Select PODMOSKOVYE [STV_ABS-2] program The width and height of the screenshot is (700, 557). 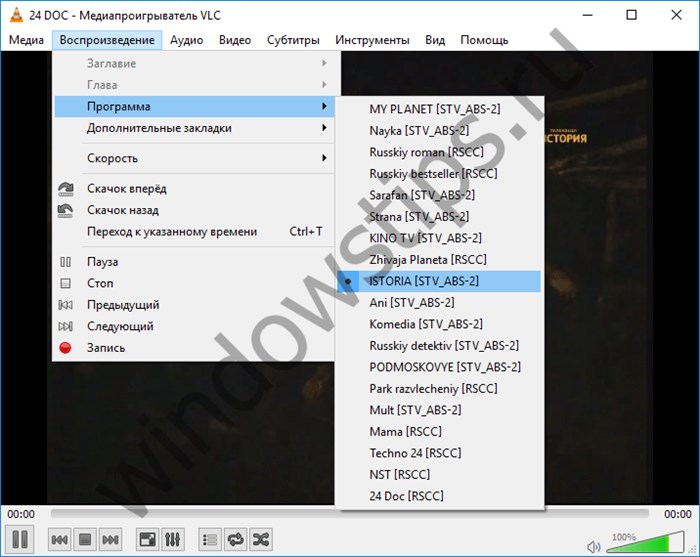pos(439,367)
